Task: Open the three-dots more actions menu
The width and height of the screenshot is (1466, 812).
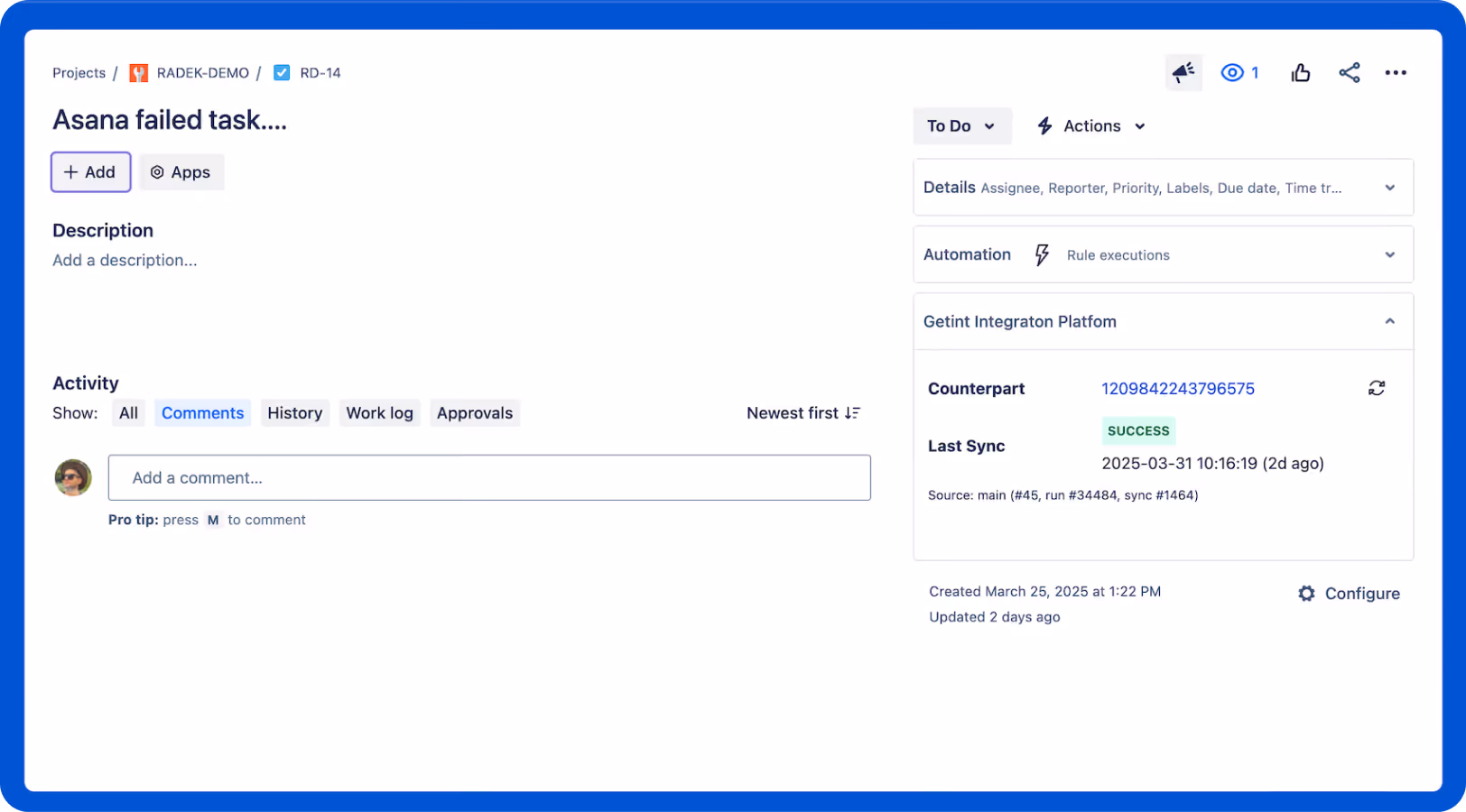Action: [x=1396, y=73]
